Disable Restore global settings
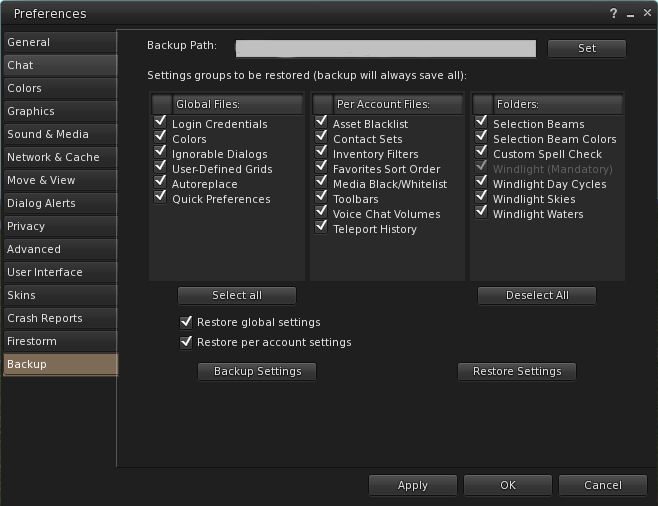Viewport: 658px width, 506px height. [x=186, y=322]
